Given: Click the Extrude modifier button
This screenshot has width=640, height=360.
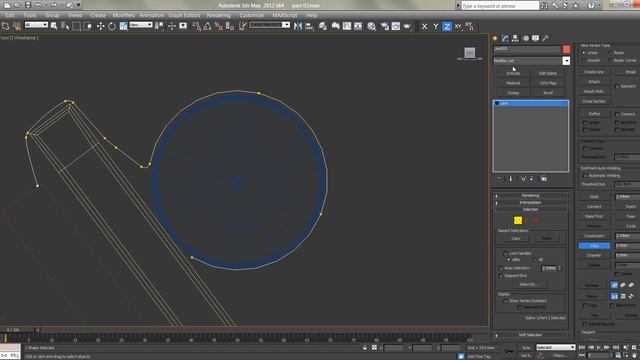Looking at the screenshot, I should pyautogui.click(x=513, y=73).
